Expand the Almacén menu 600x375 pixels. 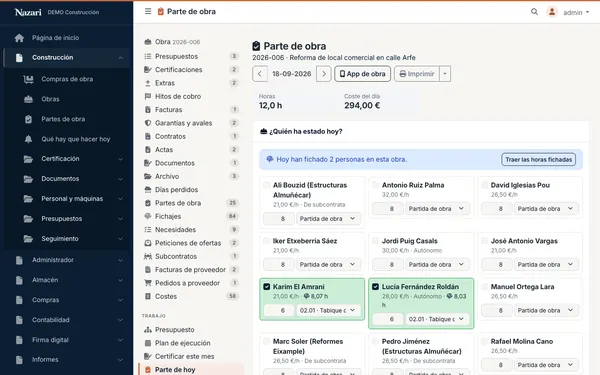pos(68,280)
